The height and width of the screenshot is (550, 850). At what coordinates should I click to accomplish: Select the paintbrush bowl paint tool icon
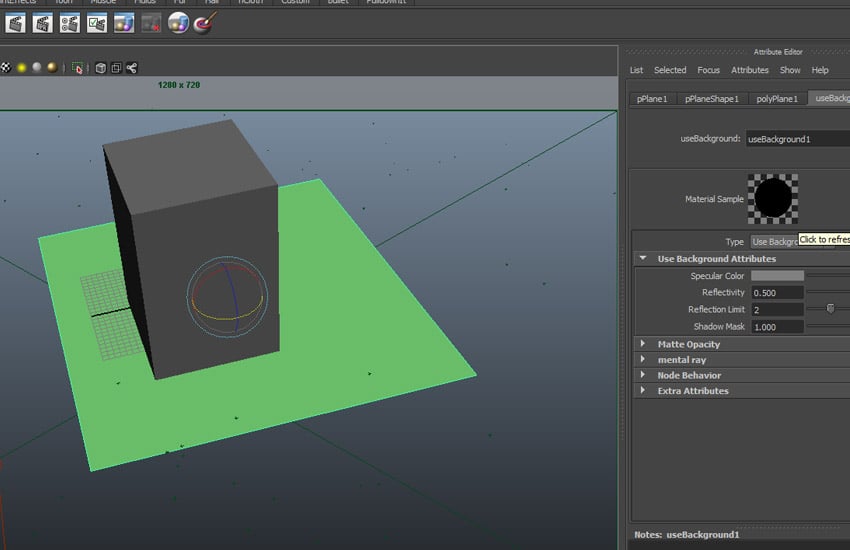tap(205, 23)
